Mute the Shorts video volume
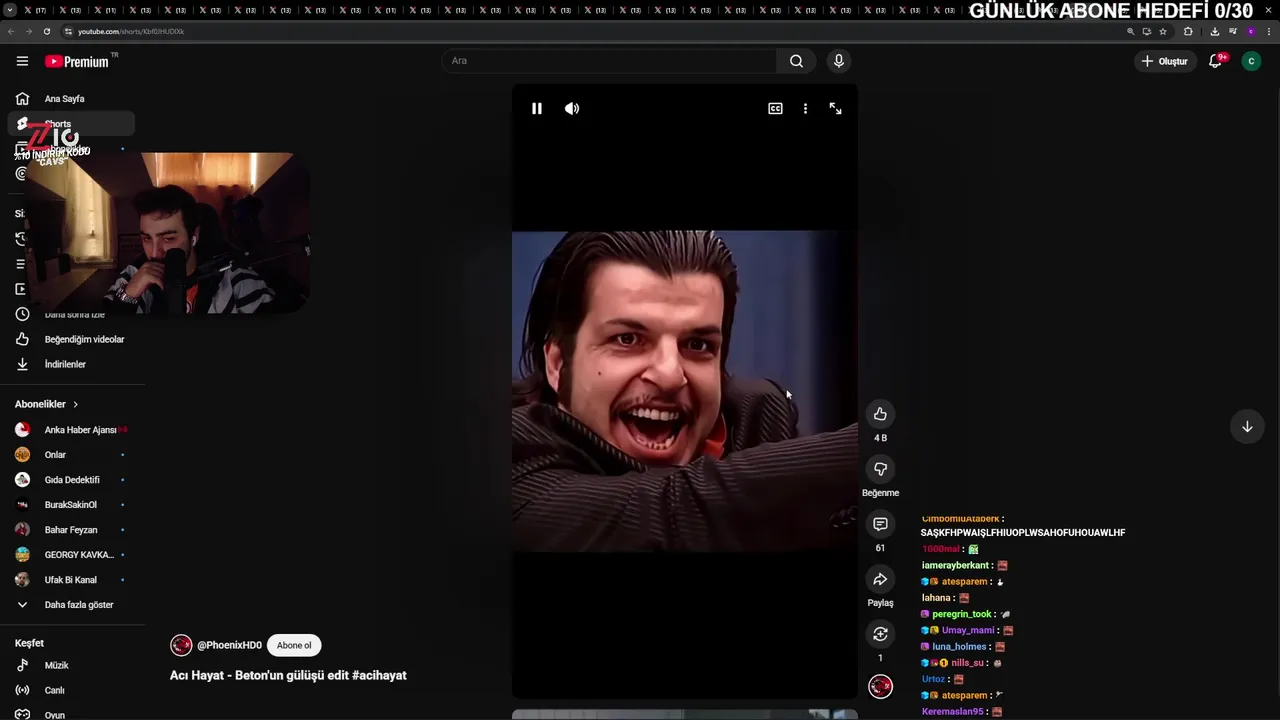 (572, 108)
